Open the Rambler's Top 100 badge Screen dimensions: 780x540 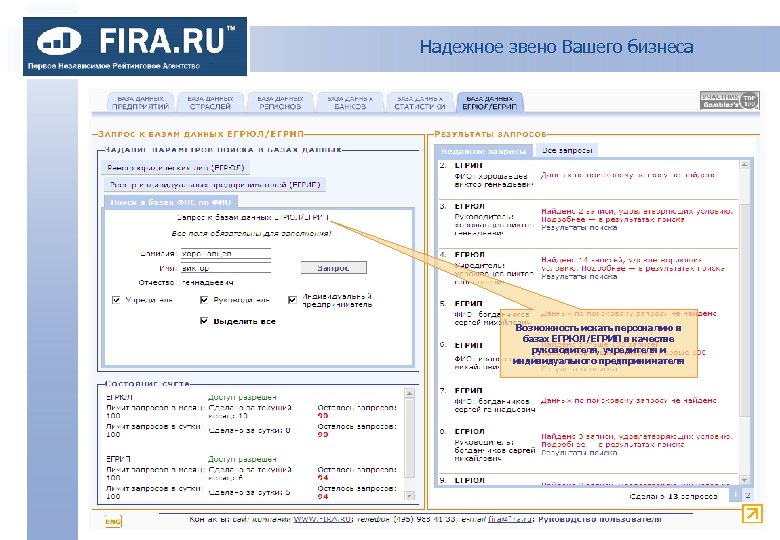coord(729,100)
